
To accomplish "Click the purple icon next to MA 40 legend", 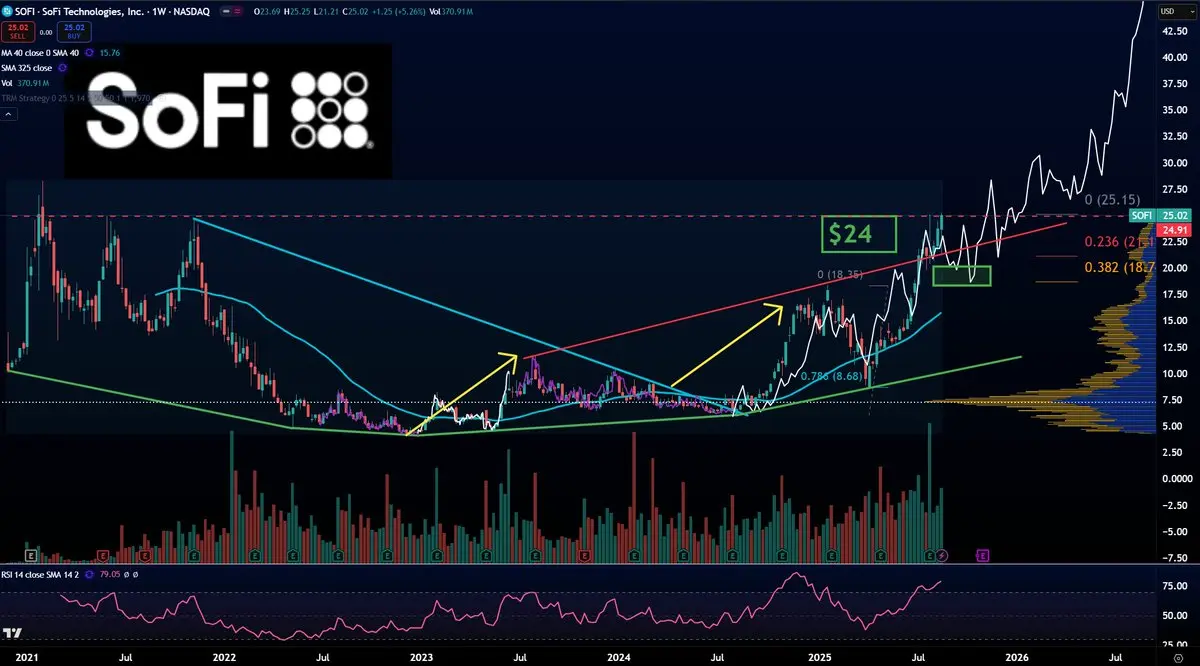I will [90, 53].
